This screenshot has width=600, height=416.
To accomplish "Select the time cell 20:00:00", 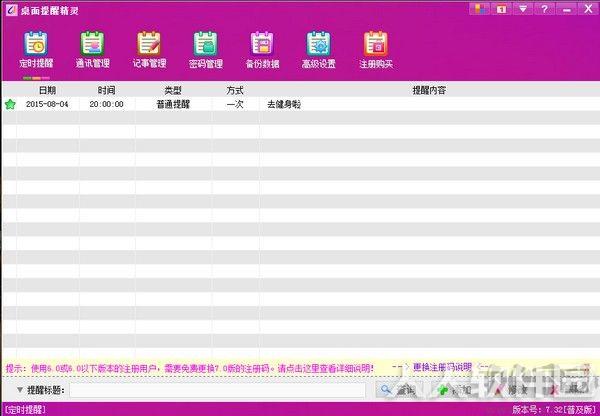I will (x=106, y=104).
